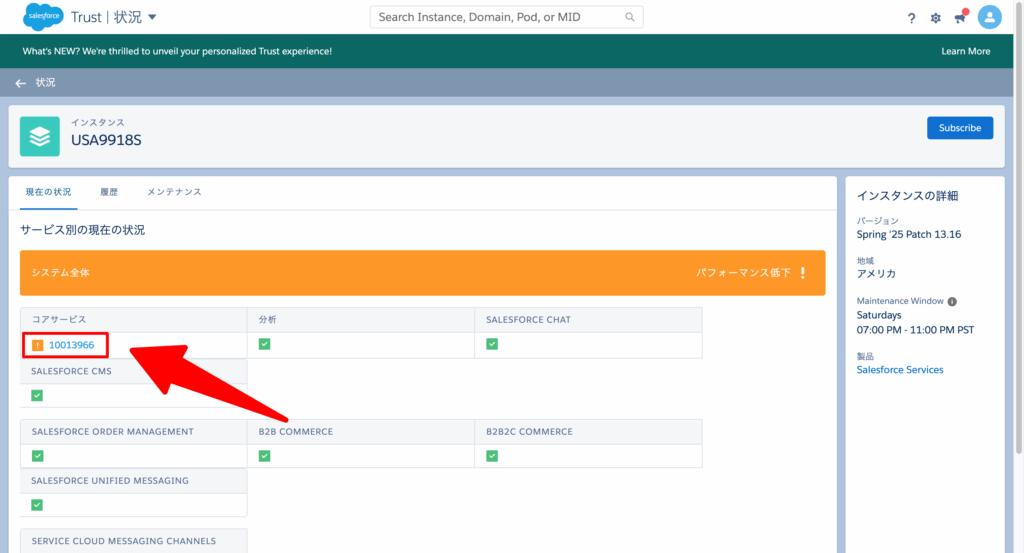
Task: Click the SALESFORCE CMS header
Action: point(71,371)
